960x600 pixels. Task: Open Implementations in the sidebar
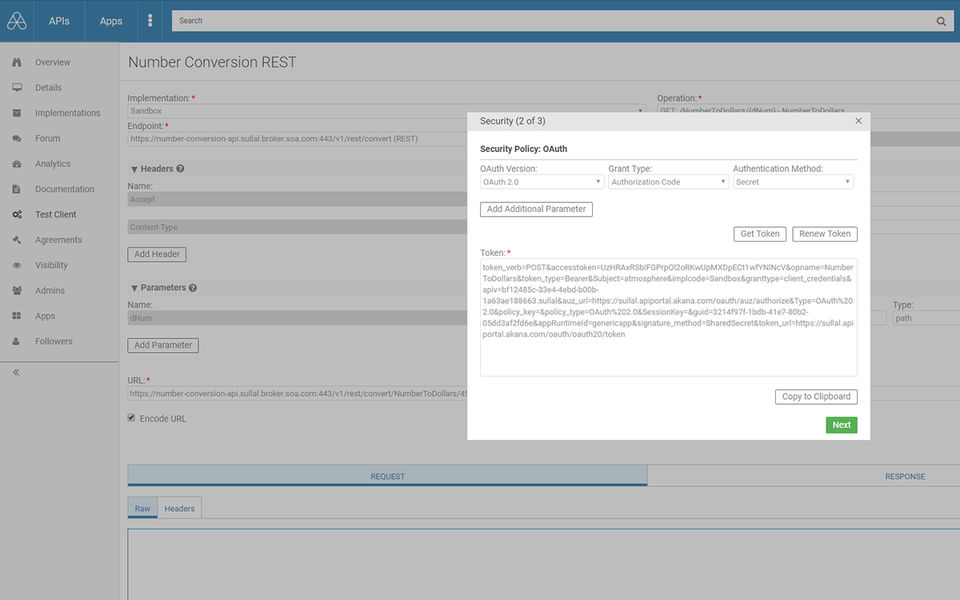(67, 113)
